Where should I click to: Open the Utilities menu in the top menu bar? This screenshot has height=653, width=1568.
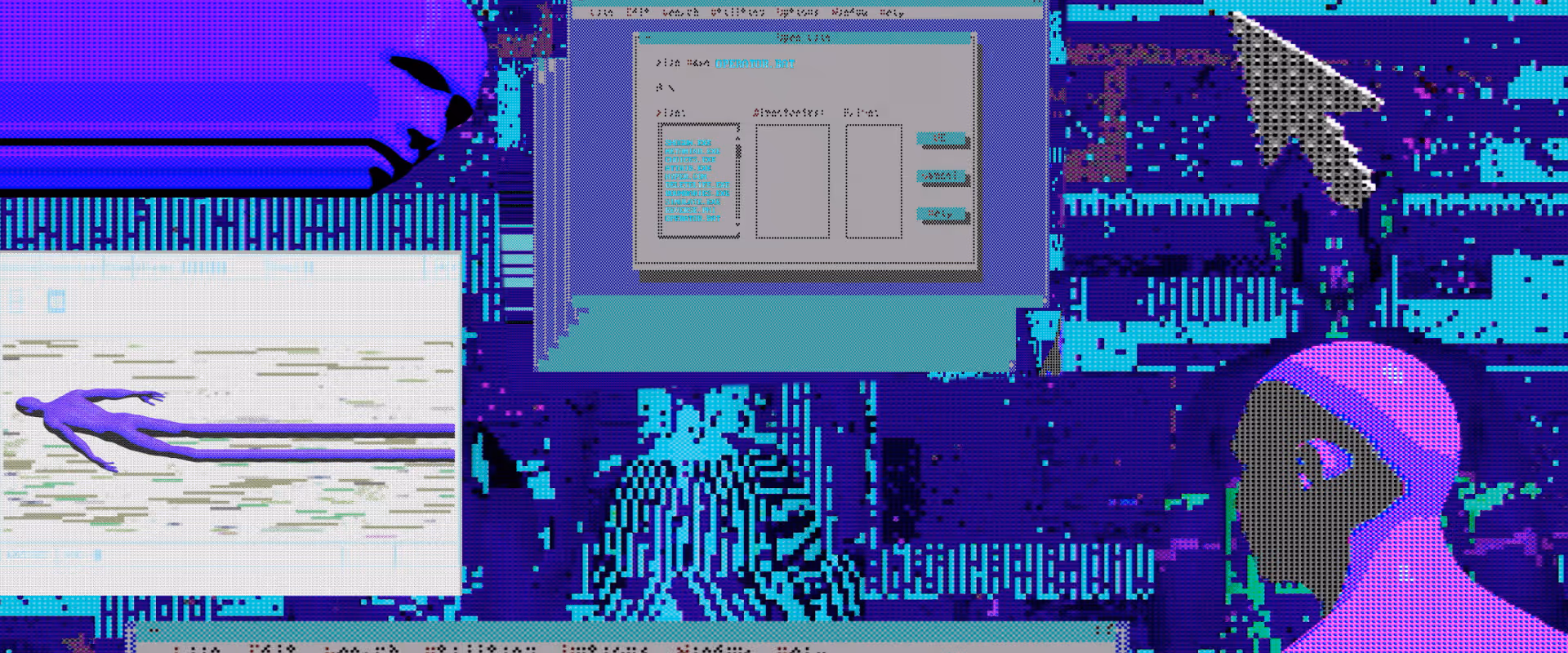pos(737,12)
